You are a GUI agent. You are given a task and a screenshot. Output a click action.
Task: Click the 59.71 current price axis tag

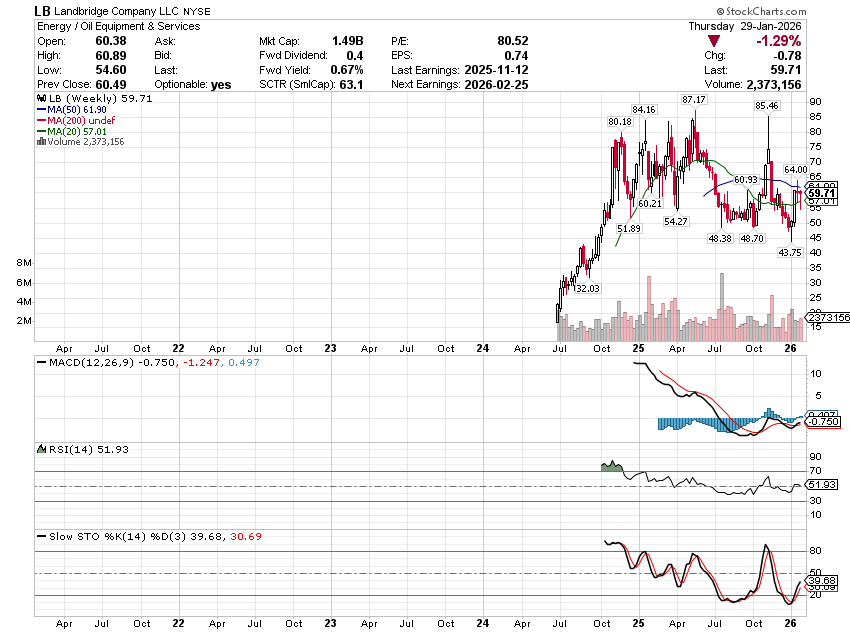pos(821,193)
